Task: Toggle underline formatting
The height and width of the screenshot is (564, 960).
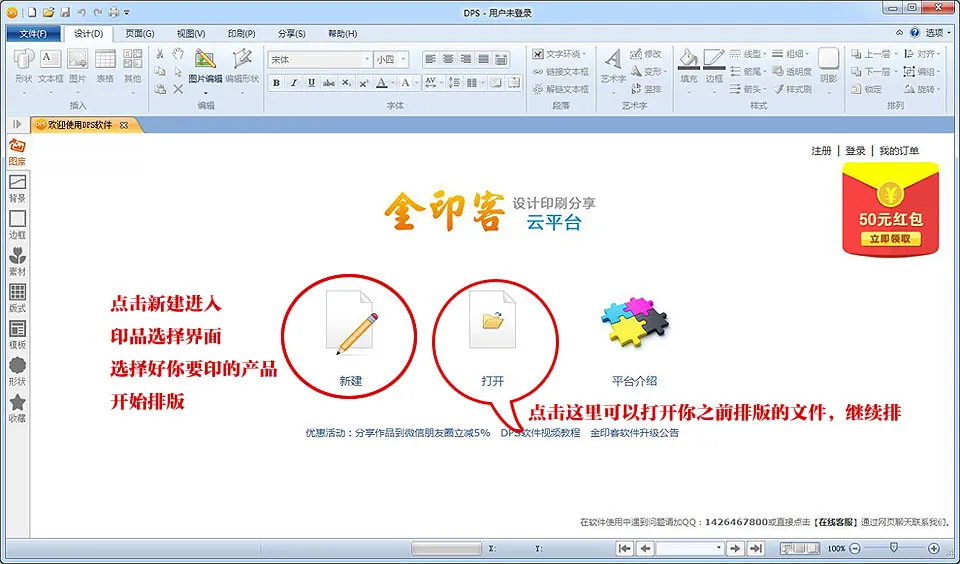Action: click(312, 83)
